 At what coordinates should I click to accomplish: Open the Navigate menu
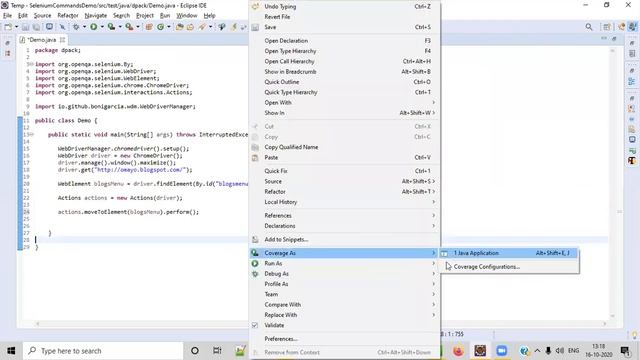[96, 16]
